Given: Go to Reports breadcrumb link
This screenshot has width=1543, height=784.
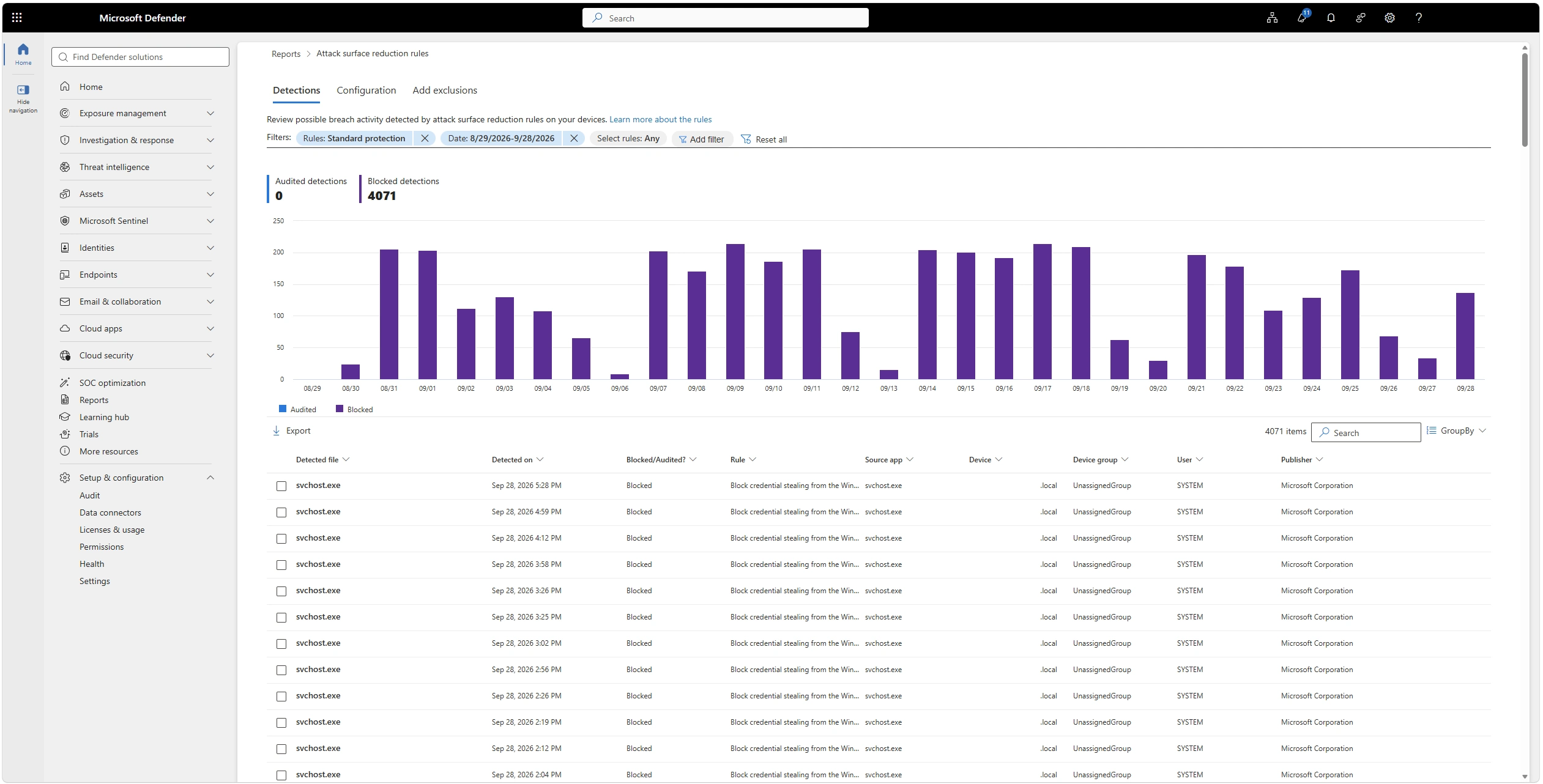Looking at the screenshot, I should (x=286, y=54).
